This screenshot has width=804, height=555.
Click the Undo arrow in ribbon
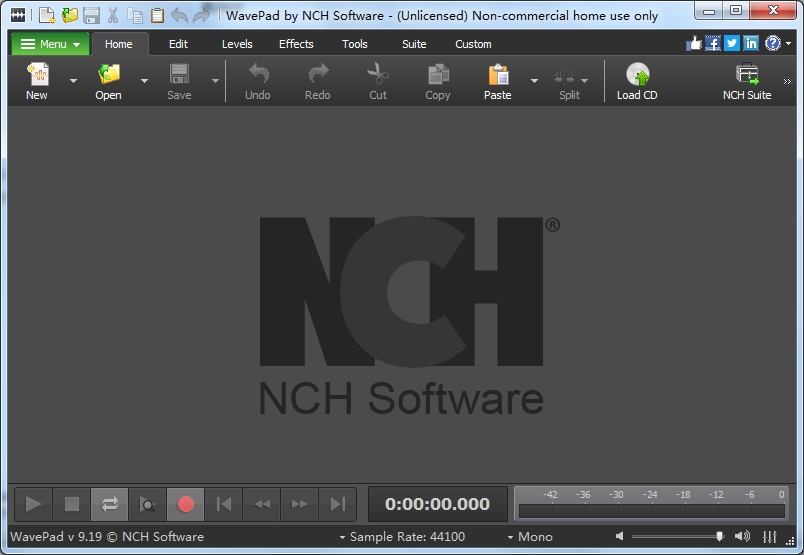258,74
